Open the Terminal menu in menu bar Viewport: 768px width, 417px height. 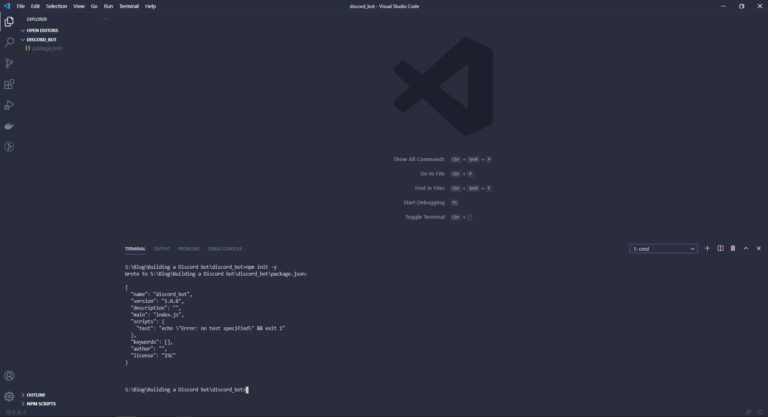point(129,6)
